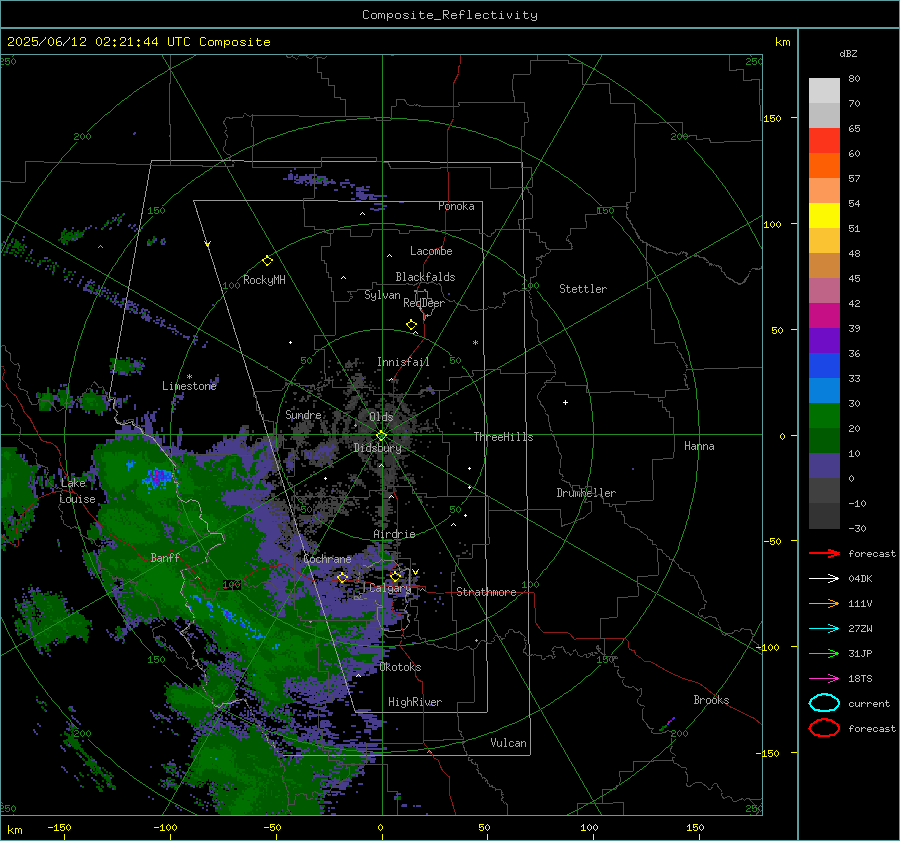Viewport: 900px width, 841px height.
Task: Click the Hanna city label
Action: (699, 446)
